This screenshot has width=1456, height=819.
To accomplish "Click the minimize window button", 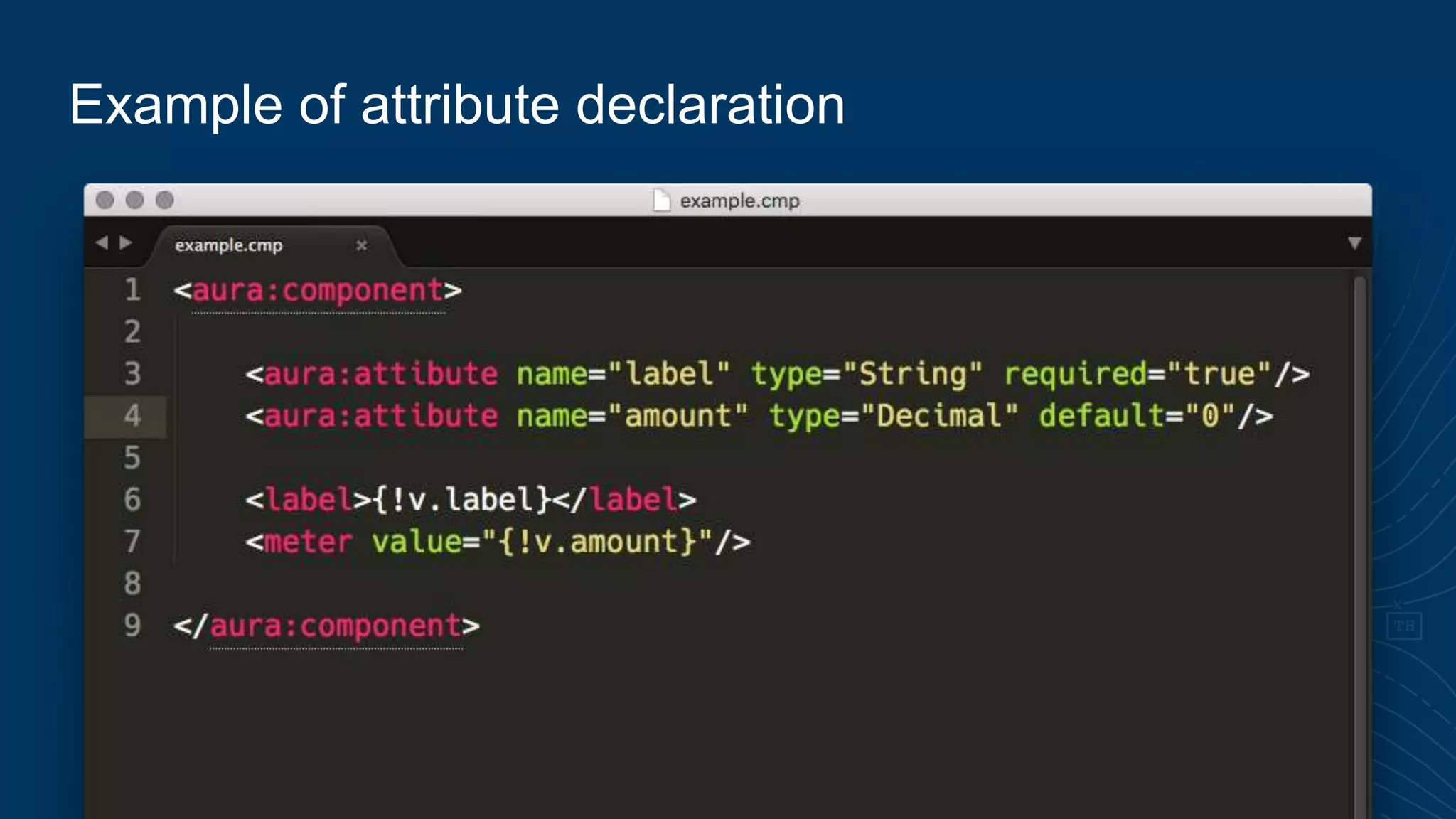I will (x=134, y=200).
